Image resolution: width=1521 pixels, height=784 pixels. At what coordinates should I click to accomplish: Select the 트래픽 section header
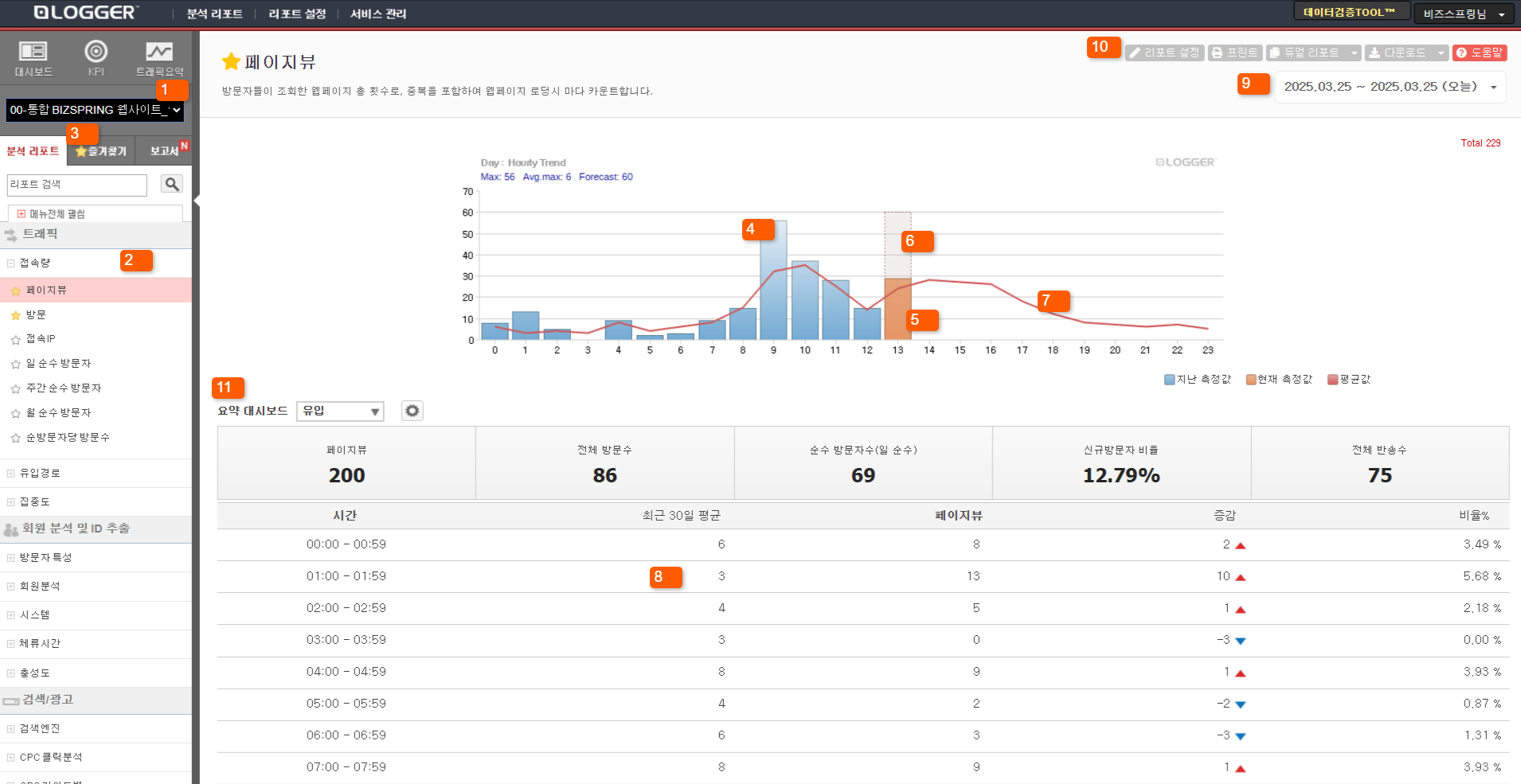click(96, 234)
